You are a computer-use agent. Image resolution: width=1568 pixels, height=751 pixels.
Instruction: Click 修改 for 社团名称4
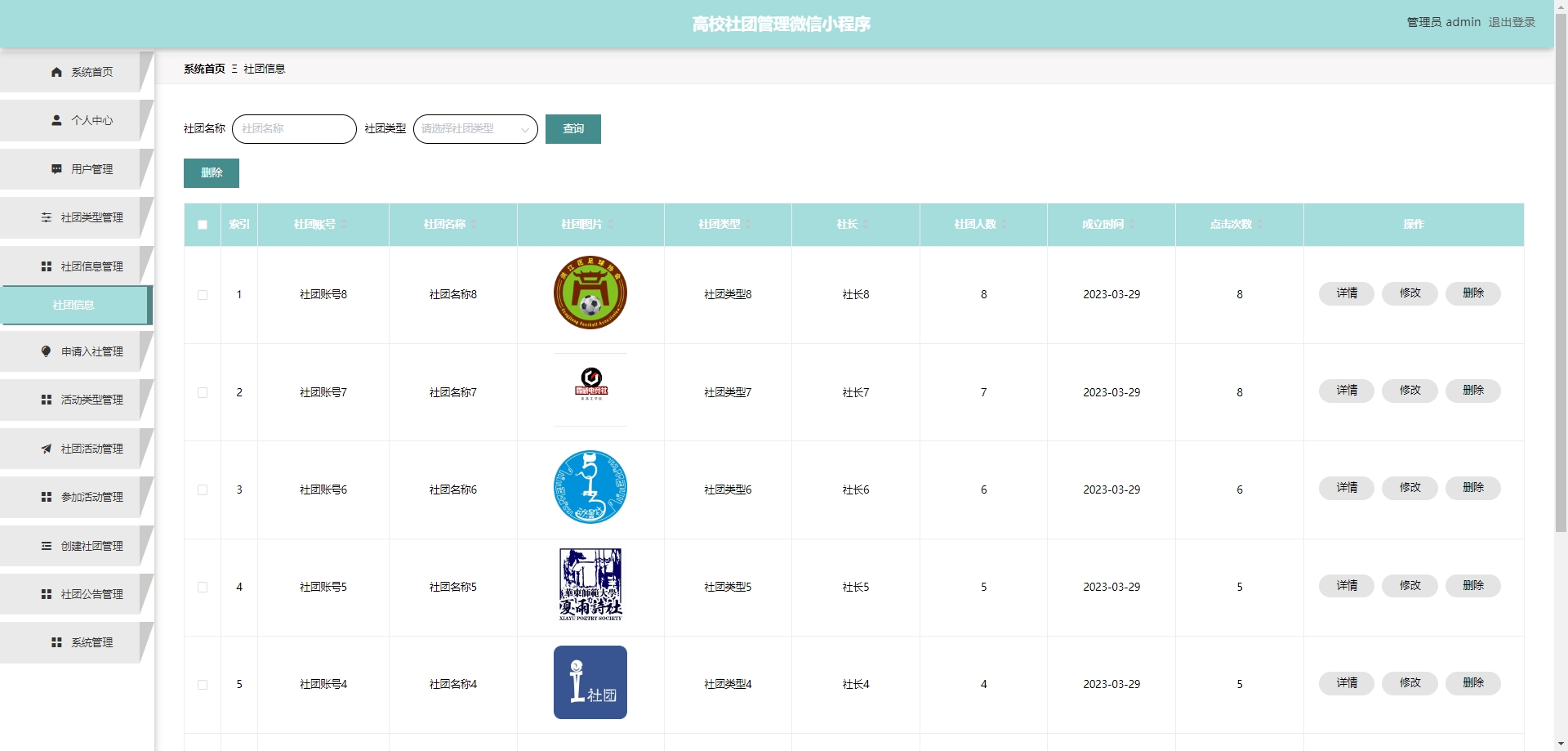(1410, 683)
